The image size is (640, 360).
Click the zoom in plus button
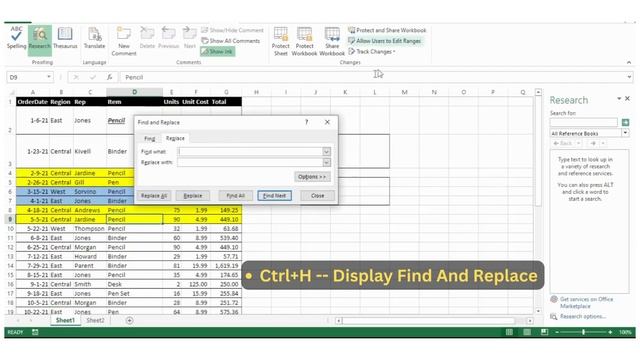pos(610,332)
